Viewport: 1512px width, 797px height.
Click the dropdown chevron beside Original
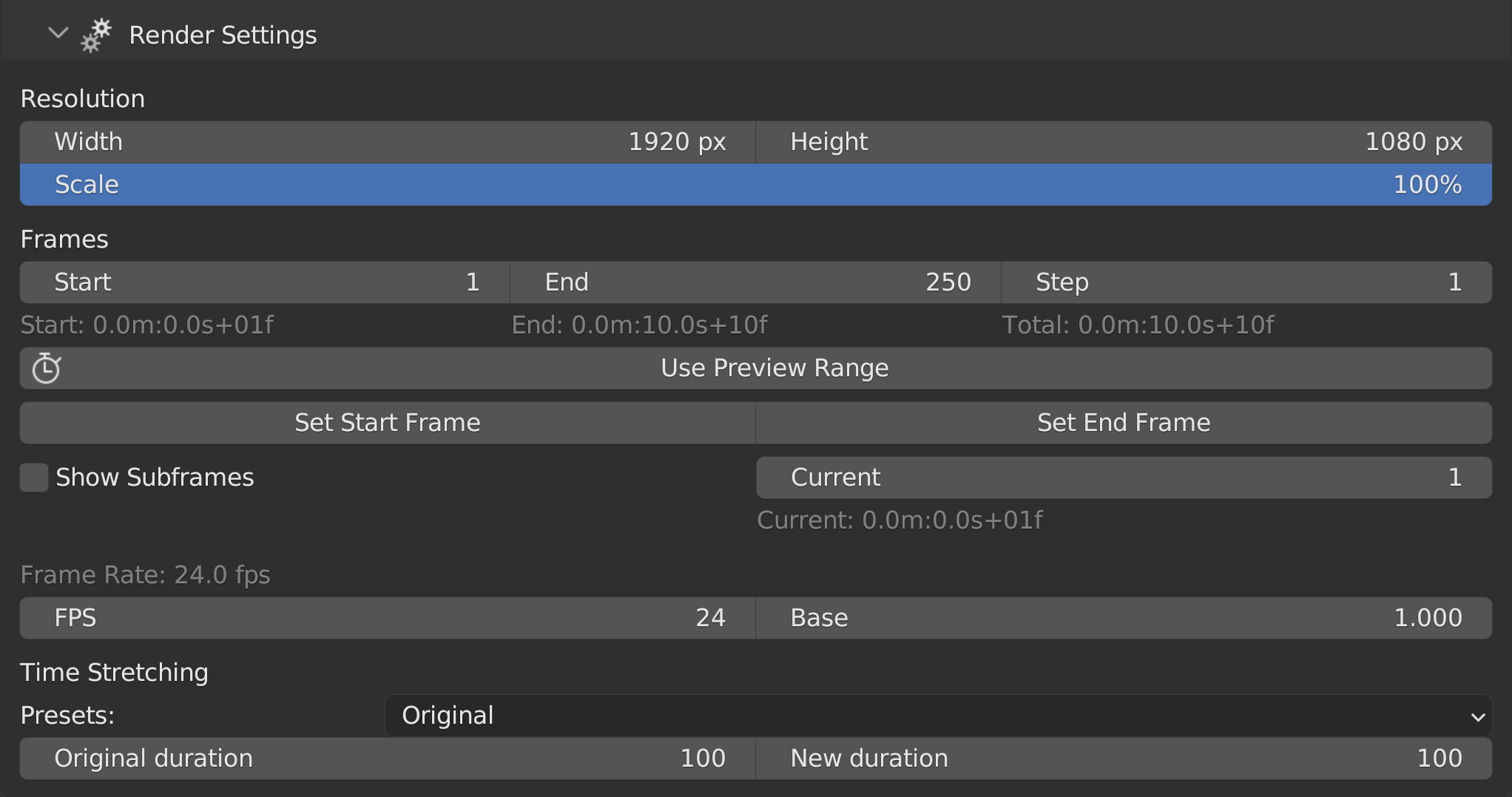pos(1477,716)
